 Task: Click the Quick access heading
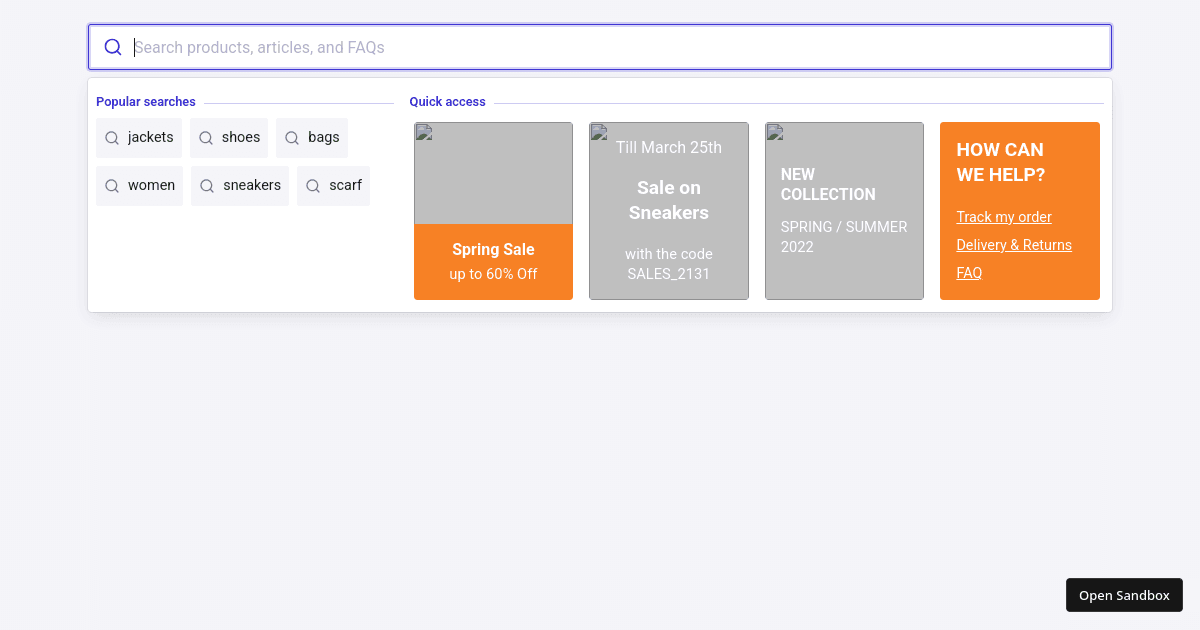(447, 102)
